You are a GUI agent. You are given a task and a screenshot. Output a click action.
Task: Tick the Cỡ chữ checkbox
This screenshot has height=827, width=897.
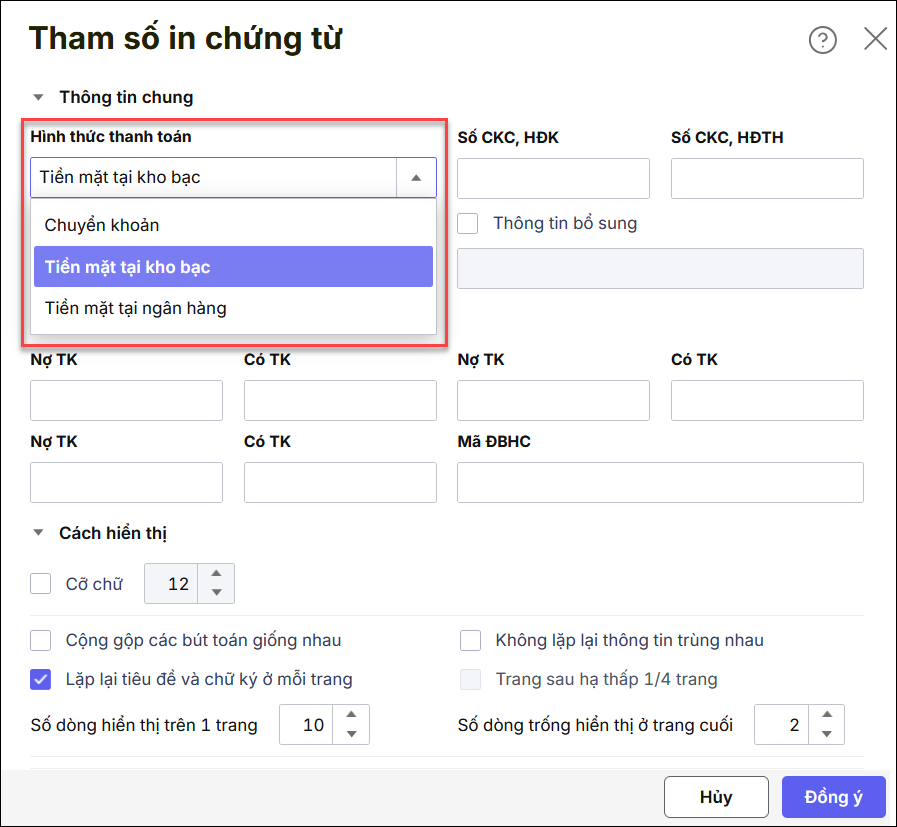coord(41,583)
